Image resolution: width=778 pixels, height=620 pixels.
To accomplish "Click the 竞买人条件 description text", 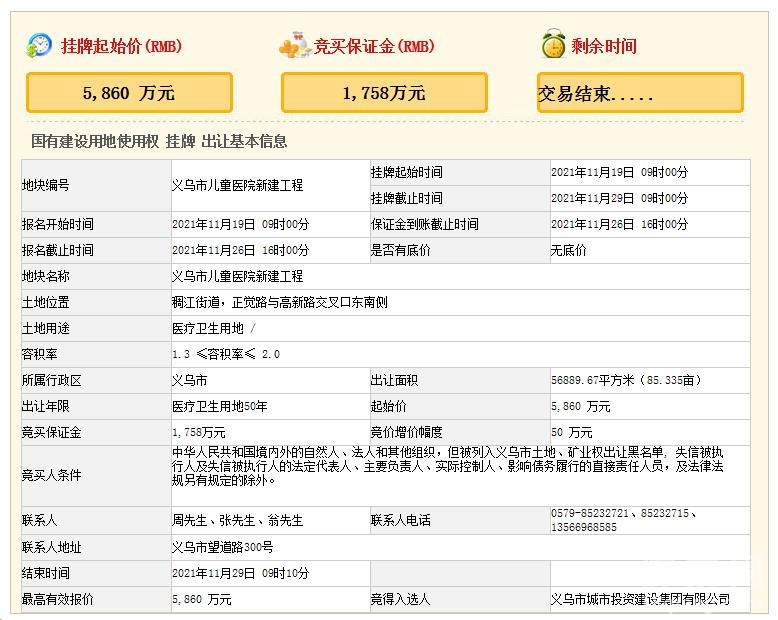I will pos(446,466).
